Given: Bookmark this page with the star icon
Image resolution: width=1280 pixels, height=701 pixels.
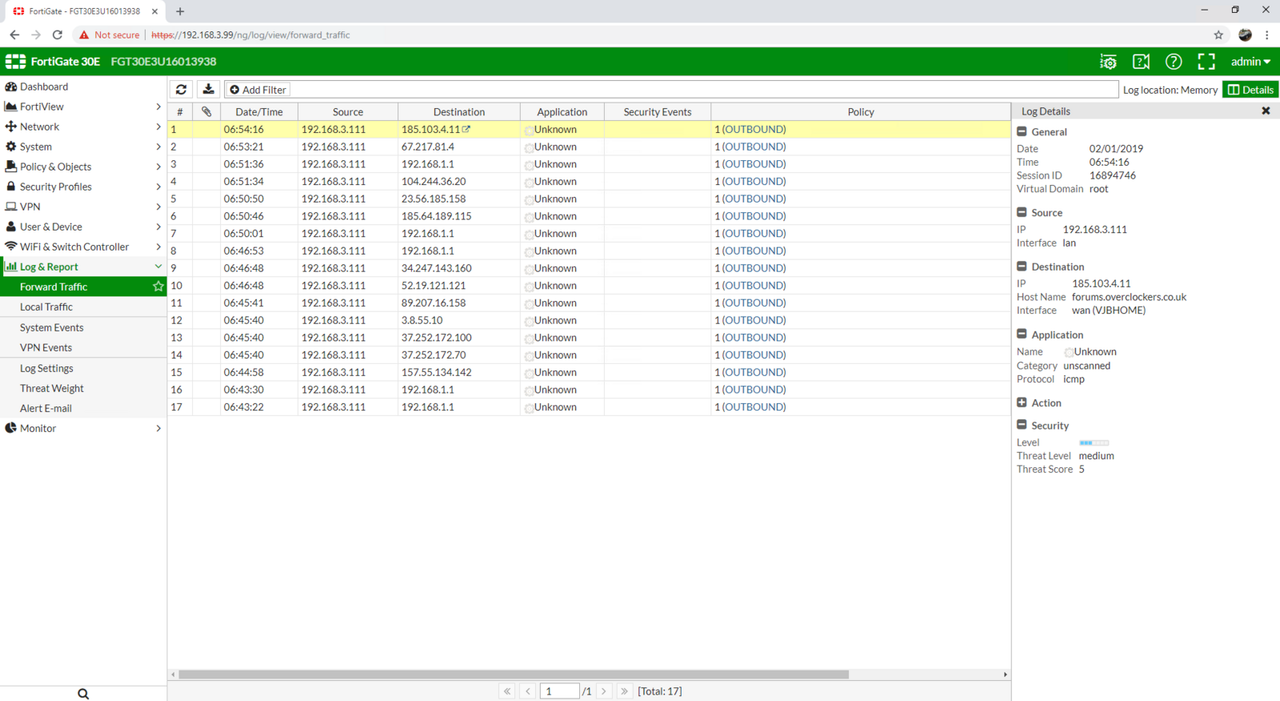Looking at the screenshot, I should 1218,35.
